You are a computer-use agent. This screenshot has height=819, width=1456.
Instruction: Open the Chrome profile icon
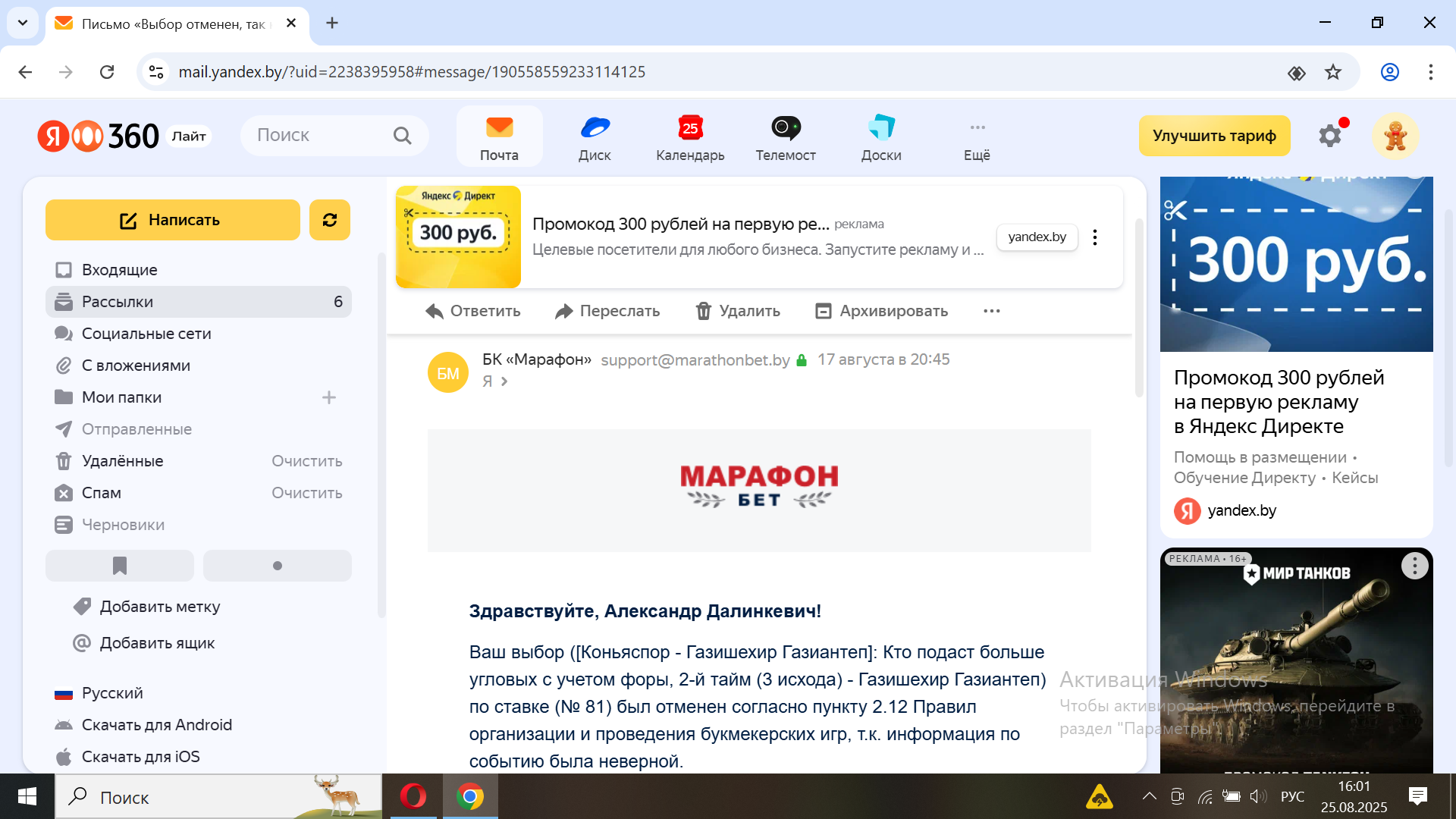pos(1389,72)
